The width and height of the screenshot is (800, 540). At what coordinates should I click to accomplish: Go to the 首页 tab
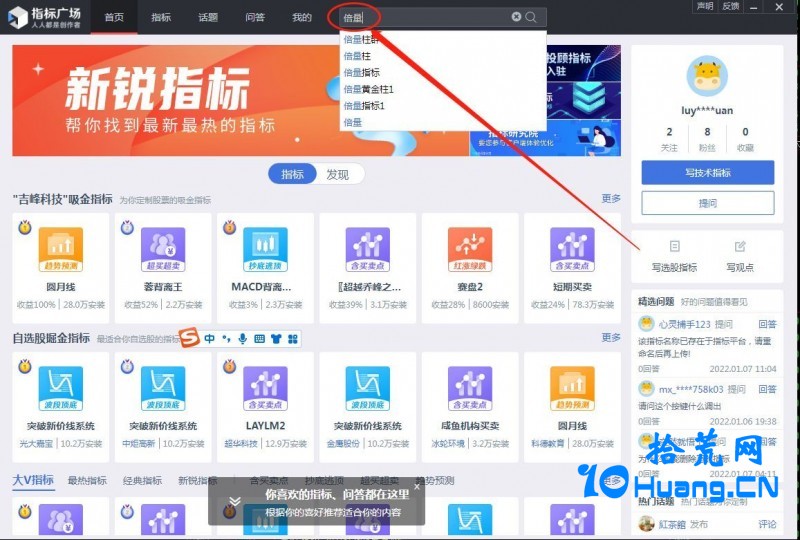tap(114, 17)
